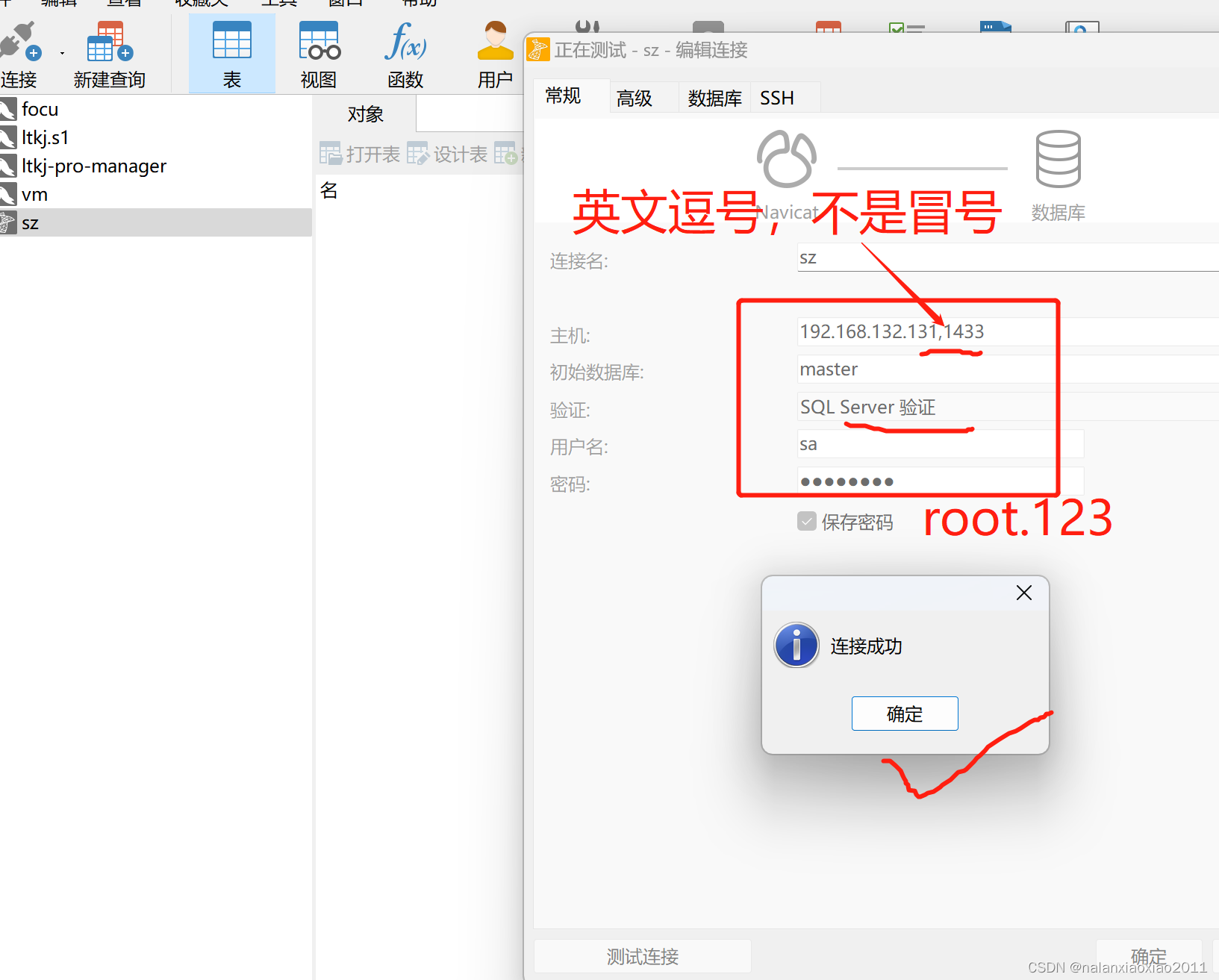Screen dimensions: 1219x980
Task: Select the sz connection
Action: coord(155,222)
